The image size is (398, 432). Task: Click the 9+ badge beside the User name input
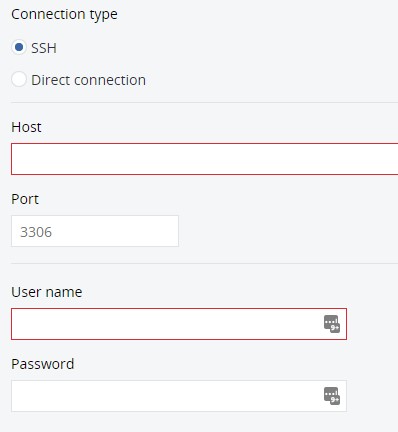(335, 328)
